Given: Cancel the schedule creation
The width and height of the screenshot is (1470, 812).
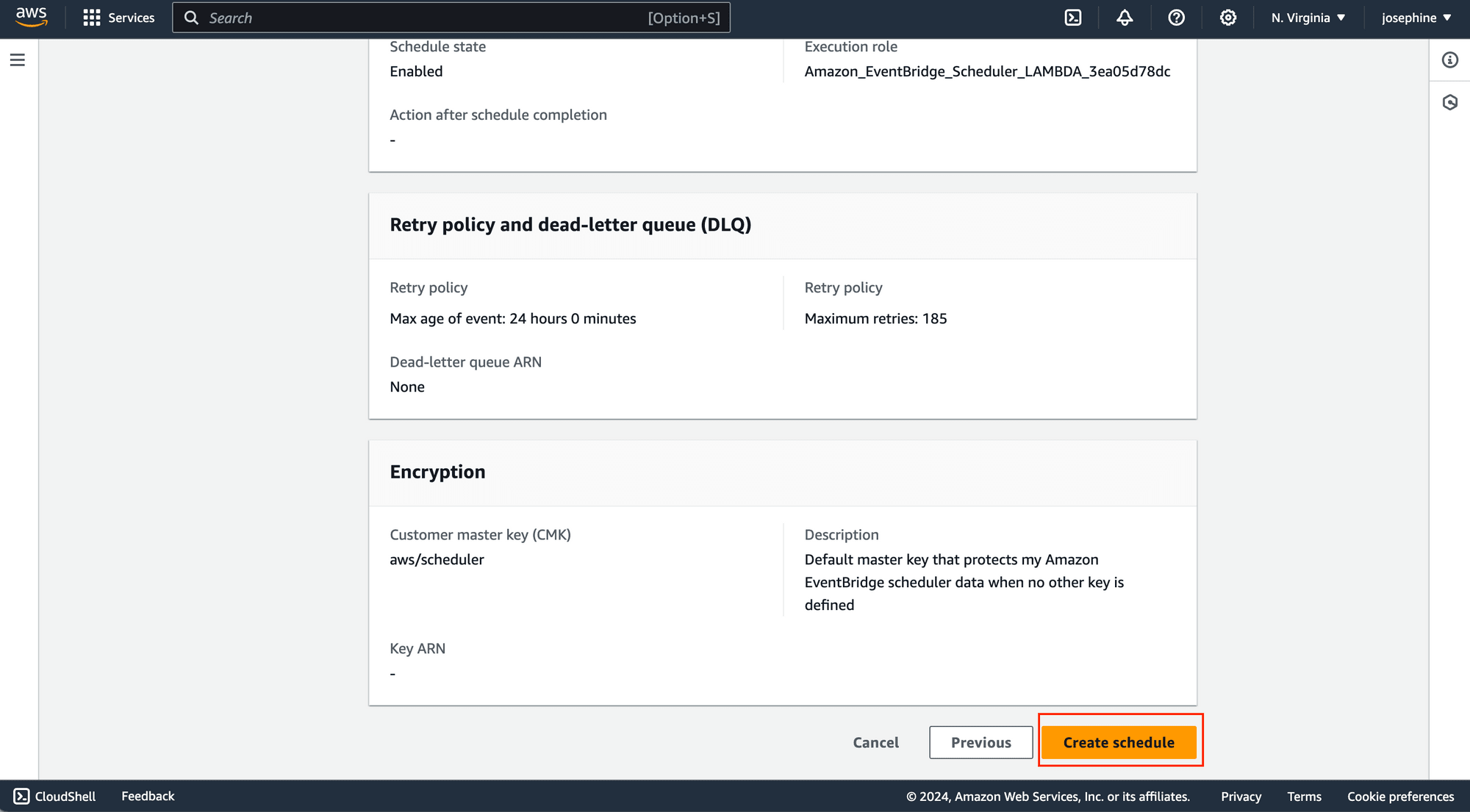Looking at the screenshot, I should click(x=875, y=742).
